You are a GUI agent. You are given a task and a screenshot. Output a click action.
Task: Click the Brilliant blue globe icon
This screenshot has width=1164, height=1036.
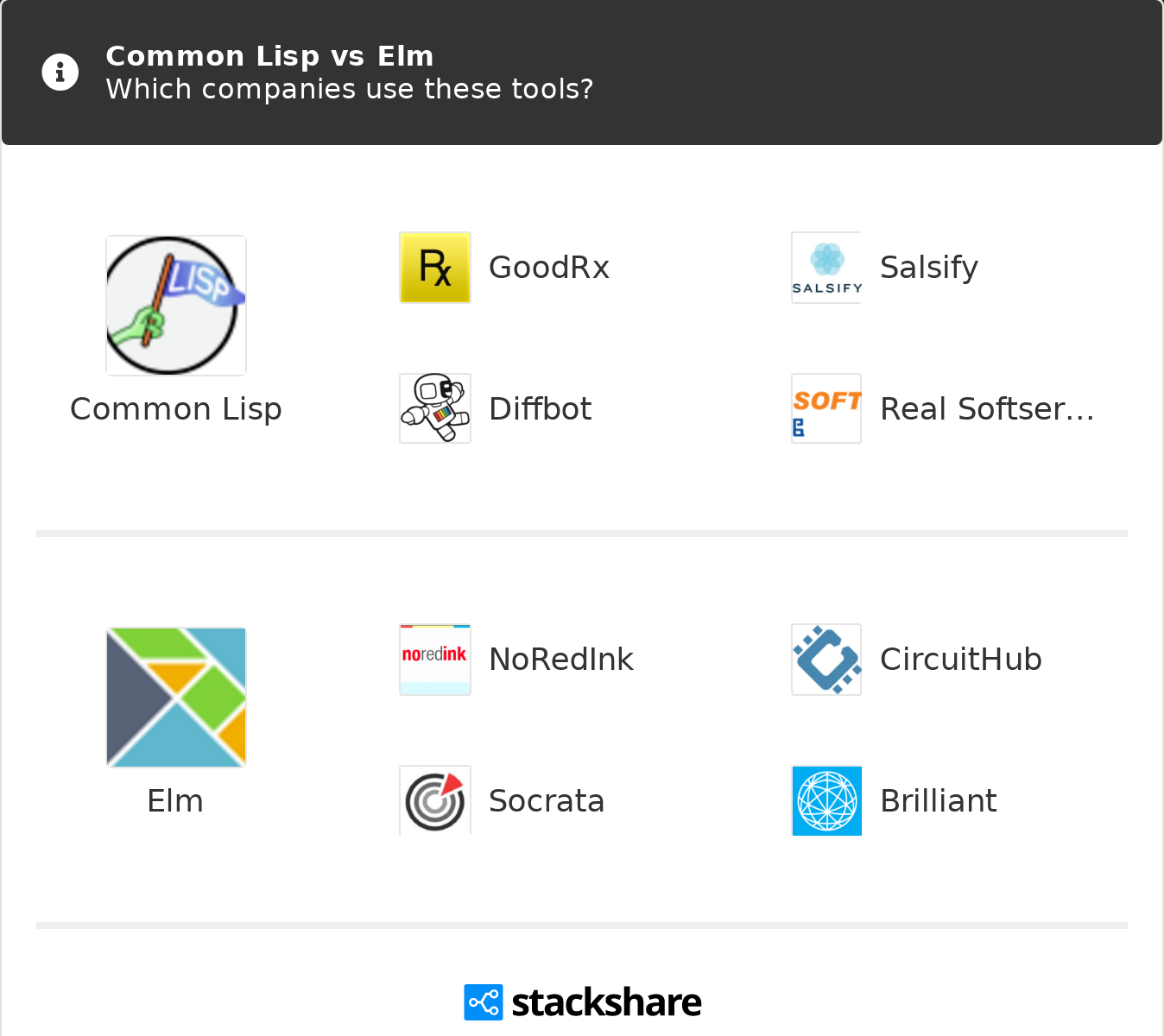pyautogui.click(x=826, y=800)
